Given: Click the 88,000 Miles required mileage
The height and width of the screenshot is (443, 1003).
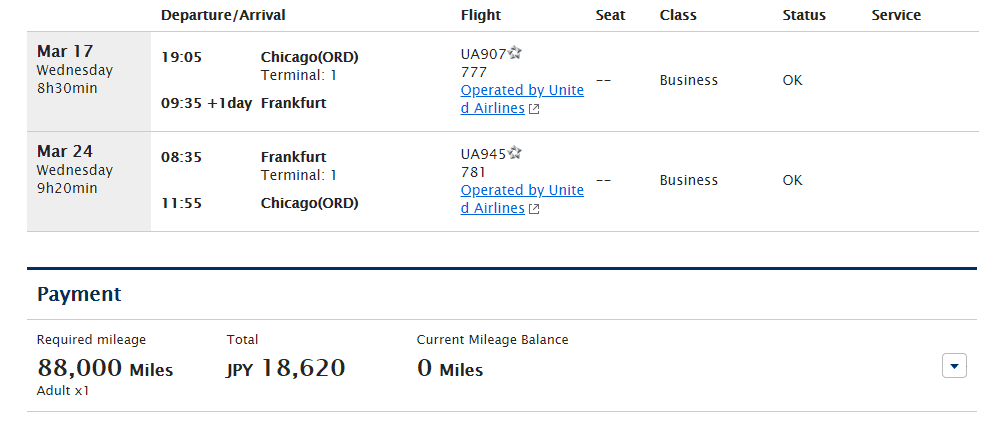Looking at the screenshot, I should [x=105, y=368].
